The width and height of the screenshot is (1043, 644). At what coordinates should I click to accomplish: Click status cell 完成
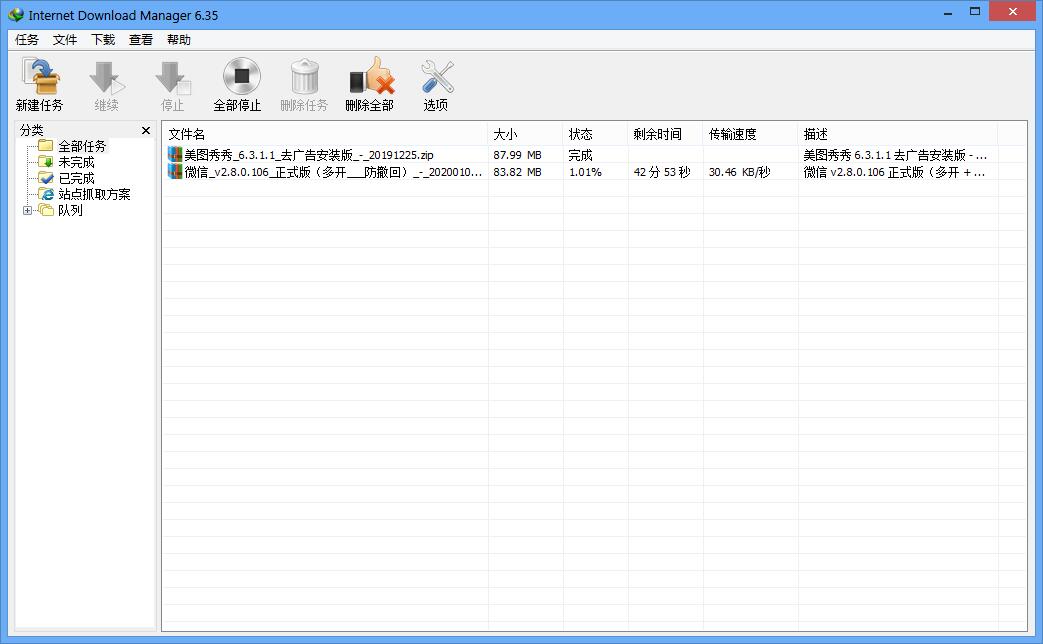pyautogui.click(x=581, y=155)
